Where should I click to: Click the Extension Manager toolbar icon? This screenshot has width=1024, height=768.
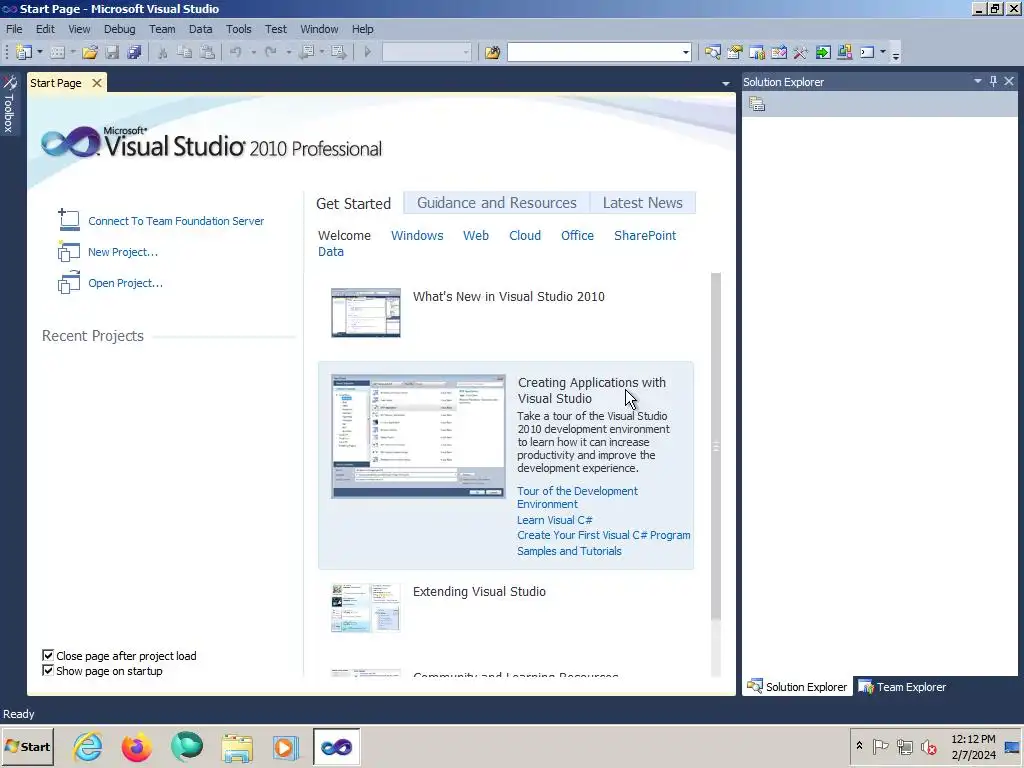pos(845,52)
